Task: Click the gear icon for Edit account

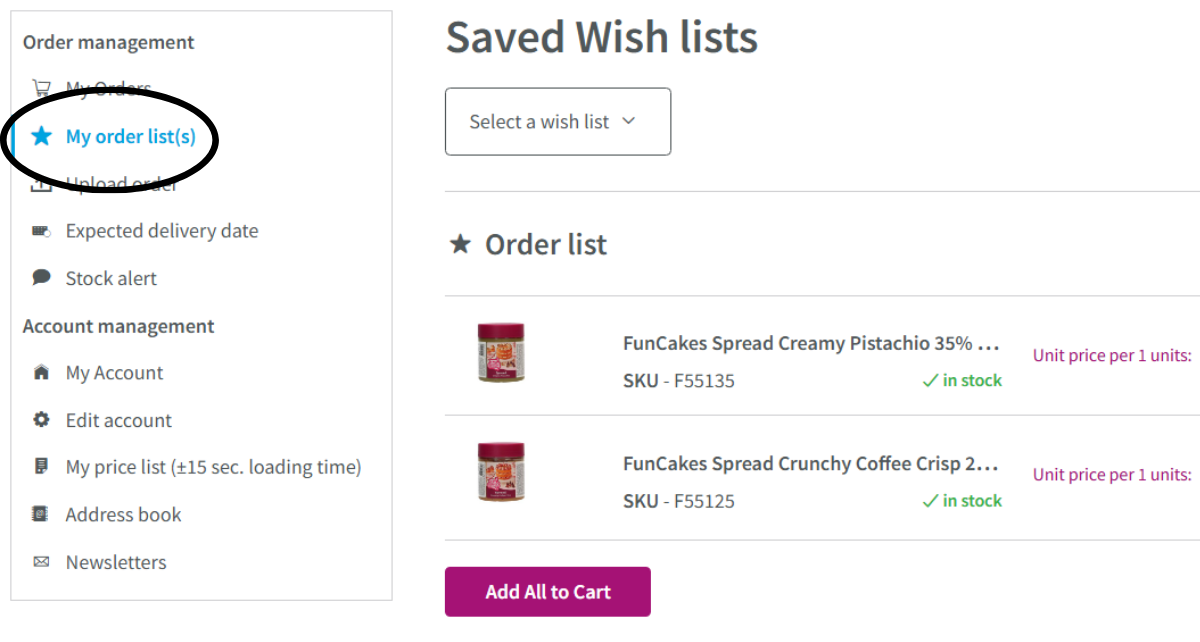Action: point(41,420)
